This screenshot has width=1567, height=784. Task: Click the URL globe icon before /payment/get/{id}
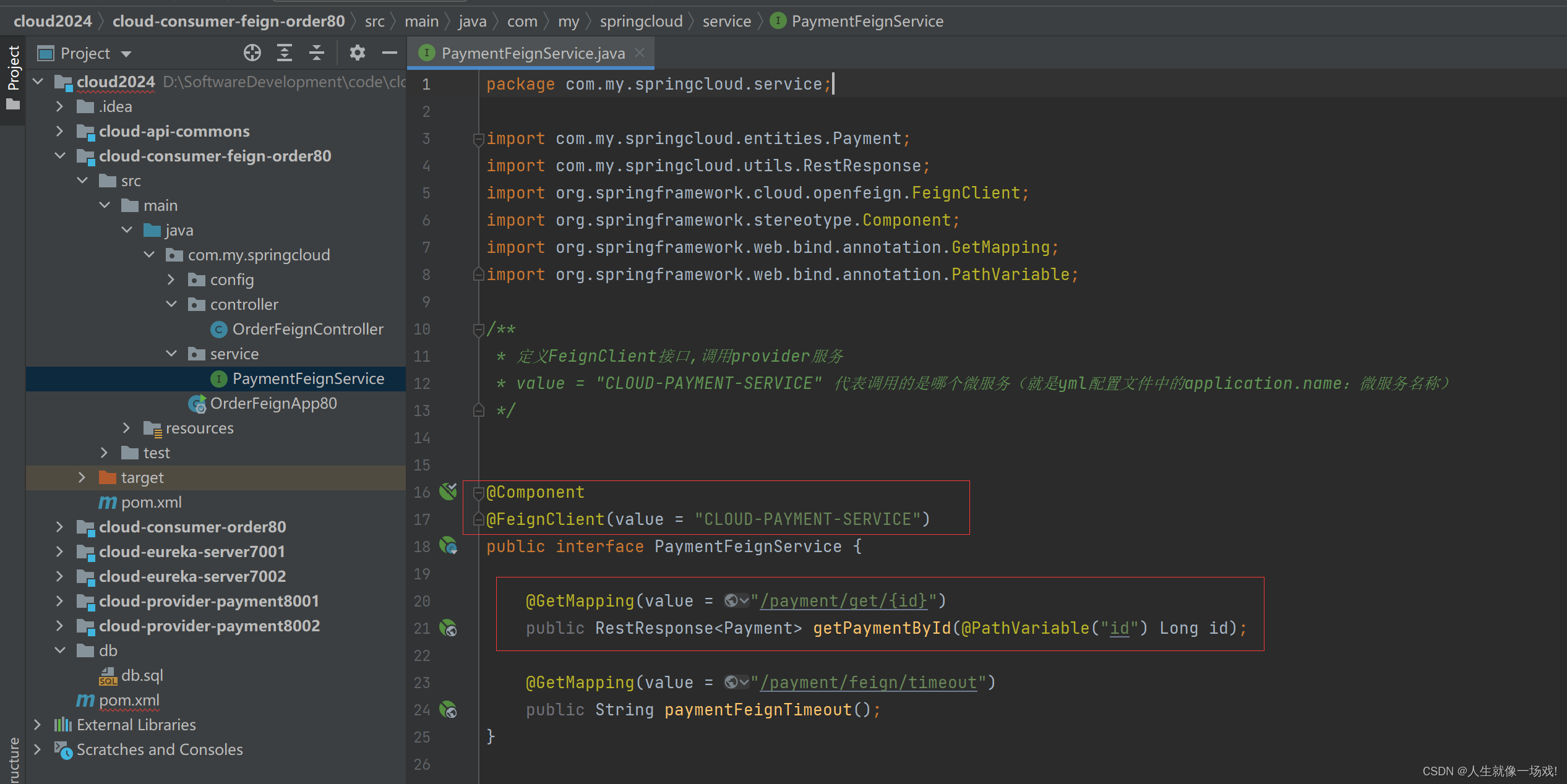(x=732, y=600)
